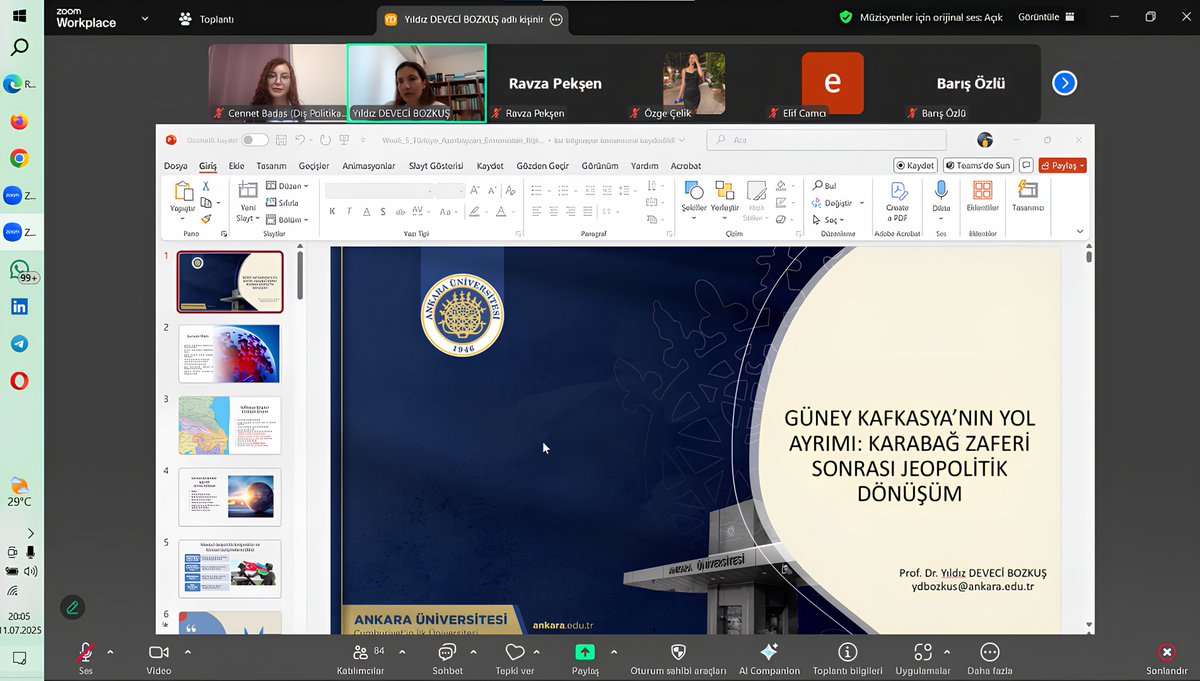
Task: Open Firefox from the taskbar
Action: pos(19,122)
